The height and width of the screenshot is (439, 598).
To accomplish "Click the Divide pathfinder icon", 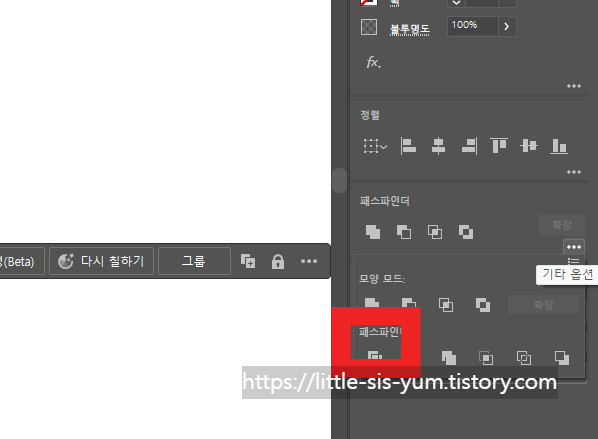I will pyautogui.click(x=375, y=355).
